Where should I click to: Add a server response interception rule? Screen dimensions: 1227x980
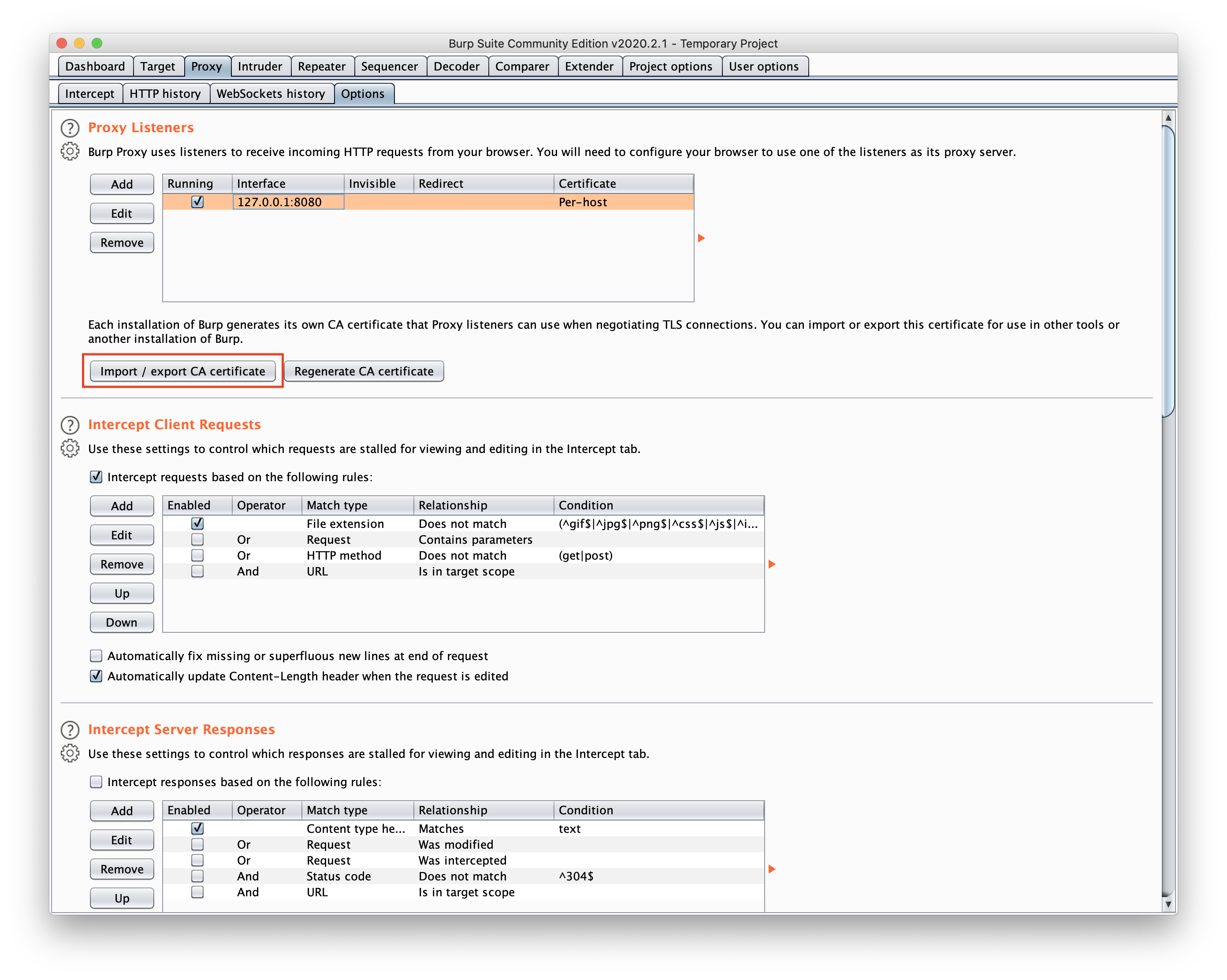[x=122, y=811]
